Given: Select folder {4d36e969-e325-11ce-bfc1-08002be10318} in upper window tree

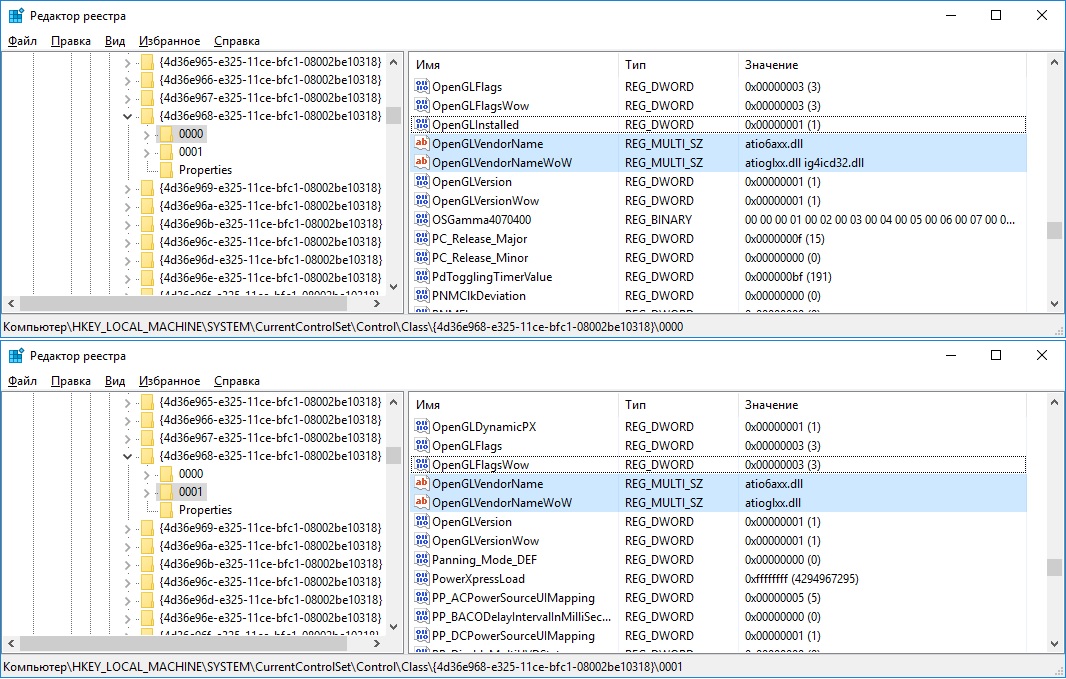Looking at the screenshot, I should pos(269,188).
